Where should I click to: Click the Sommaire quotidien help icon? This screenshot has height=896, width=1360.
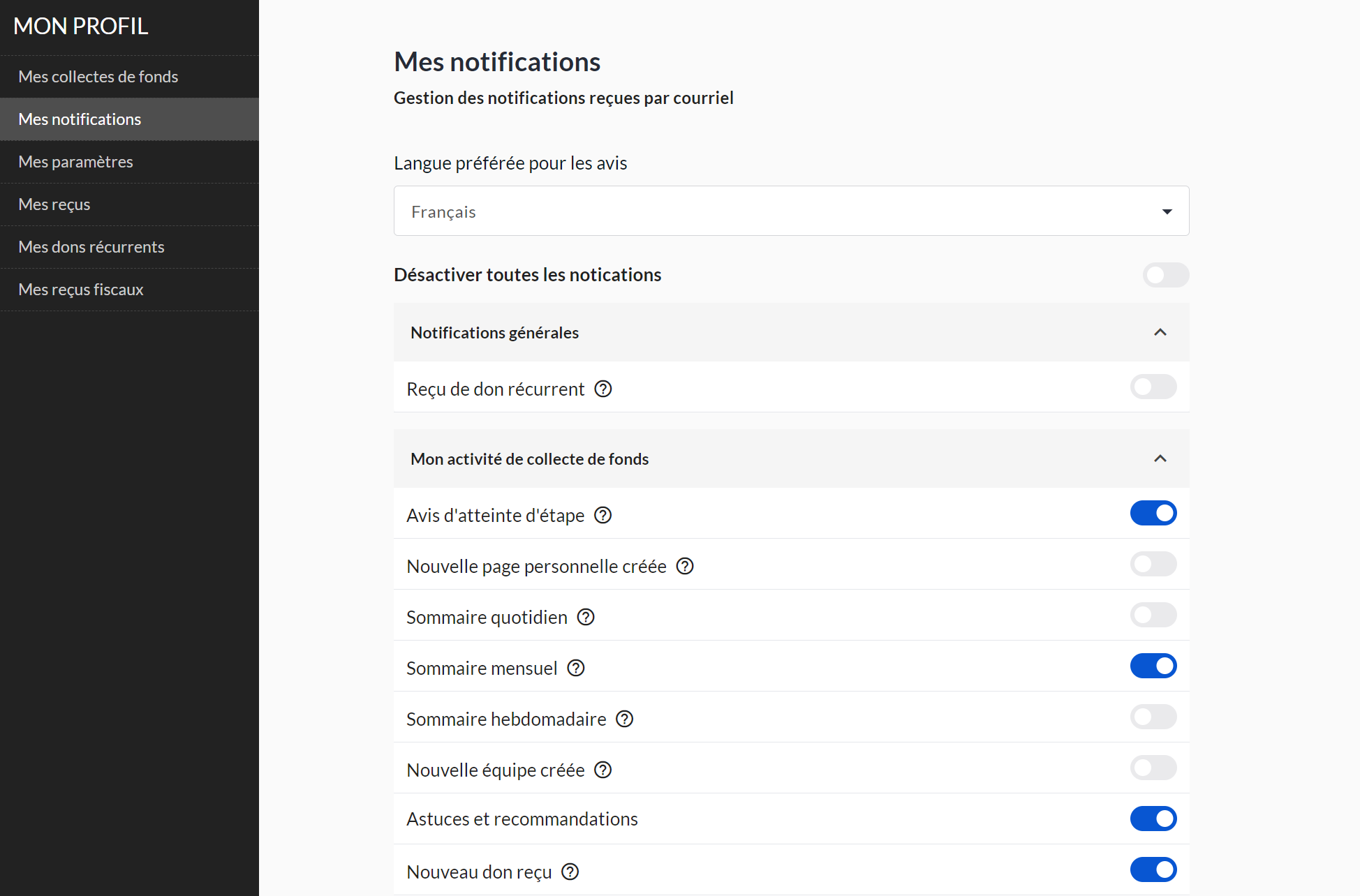[586, 617]
